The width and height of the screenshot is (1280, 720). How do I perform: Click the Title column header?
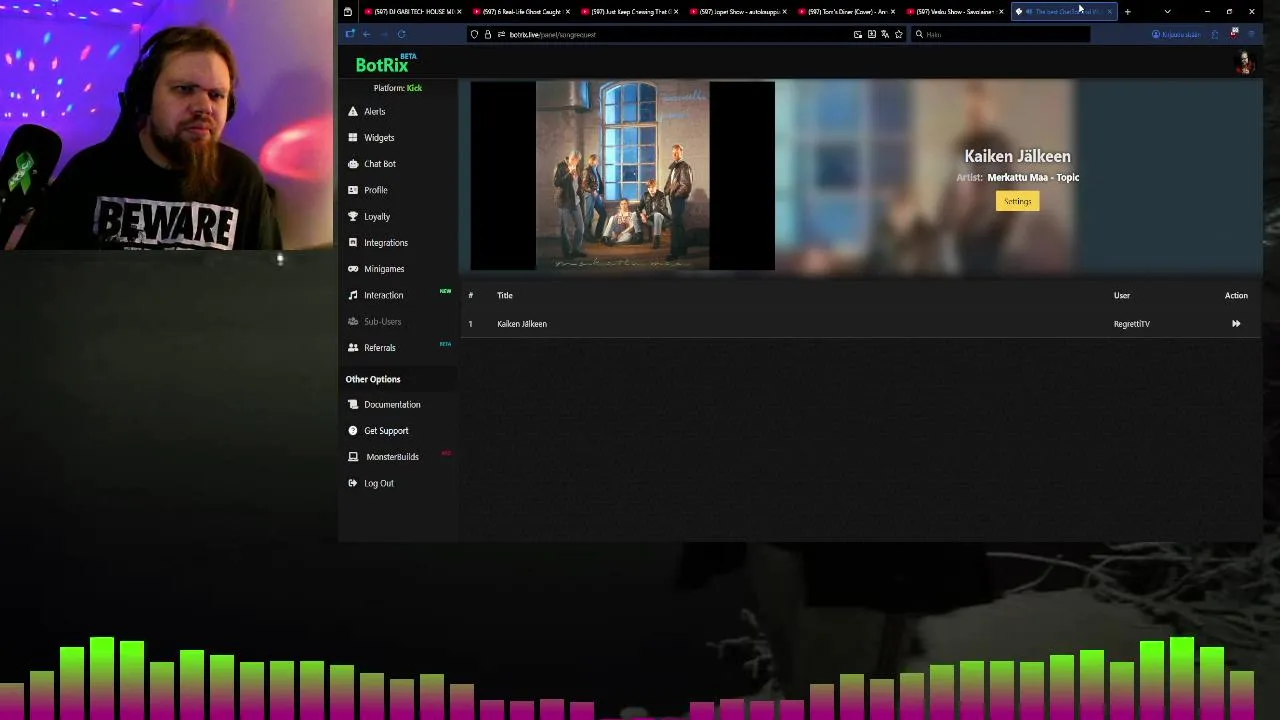pyautogui.click(x=505, y=295)
